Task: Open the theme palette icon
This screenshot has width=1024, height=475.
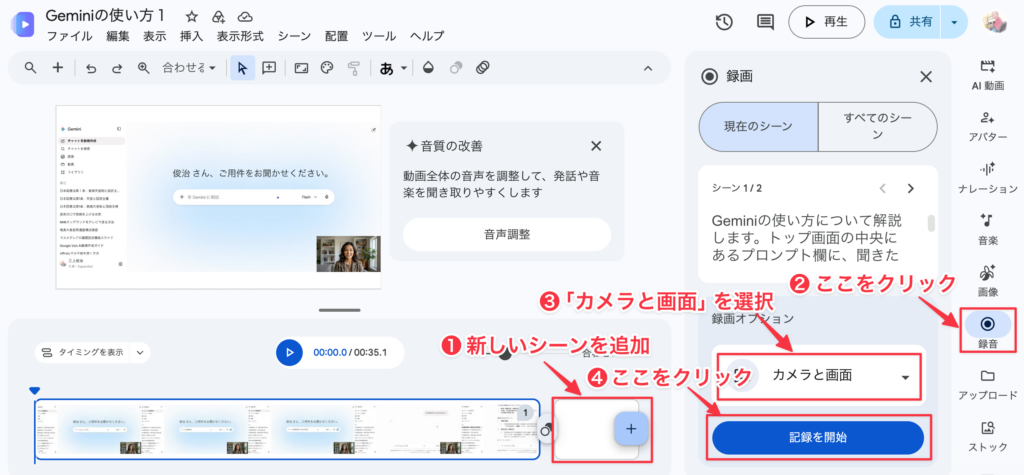Action: (327, 68)
